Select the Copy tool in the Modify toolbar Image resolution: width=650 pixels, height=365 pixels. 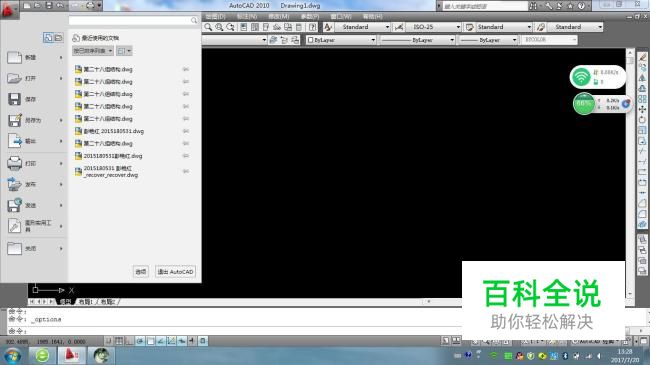tap(642, 67)
